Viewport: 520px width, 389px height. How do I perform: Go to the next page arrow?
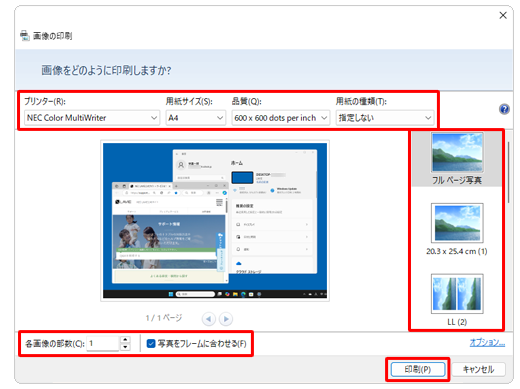point(226,319)
